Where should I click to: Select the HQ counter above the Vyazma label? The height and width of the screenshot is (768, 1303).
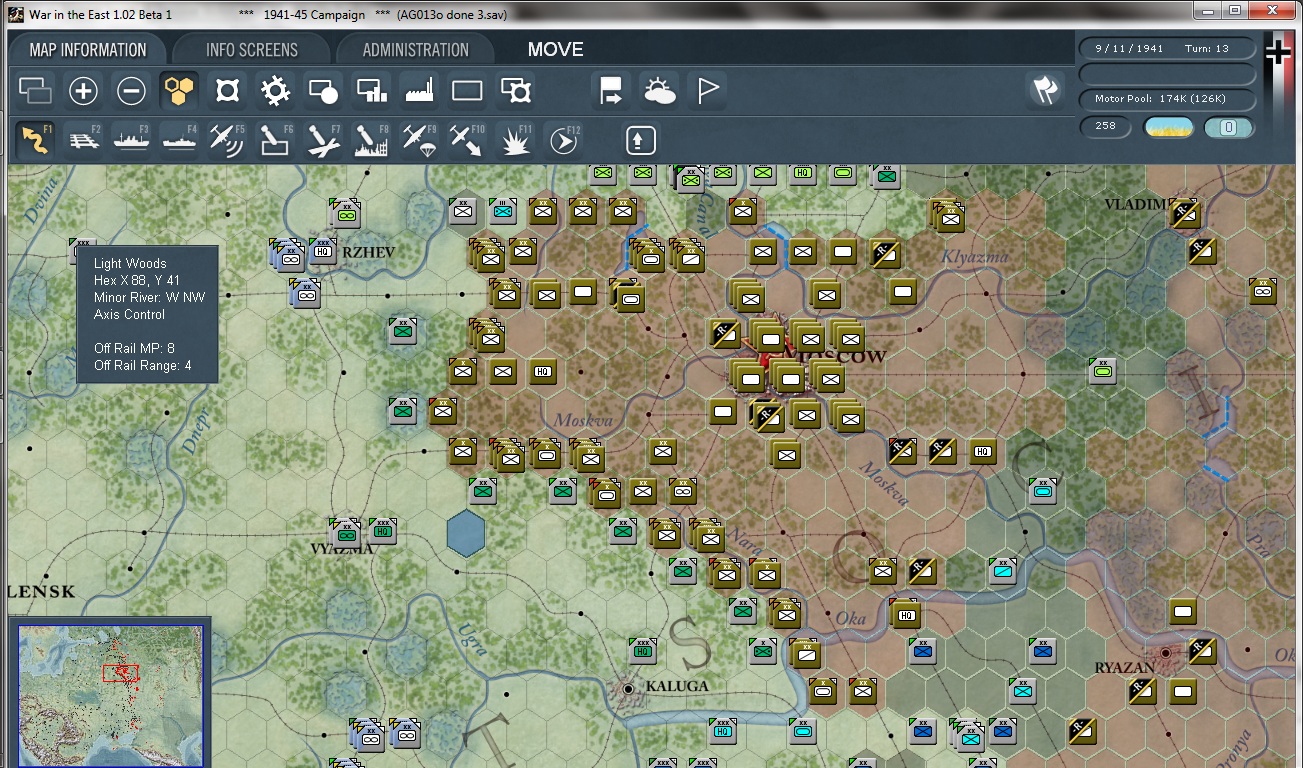coord(383,531)
